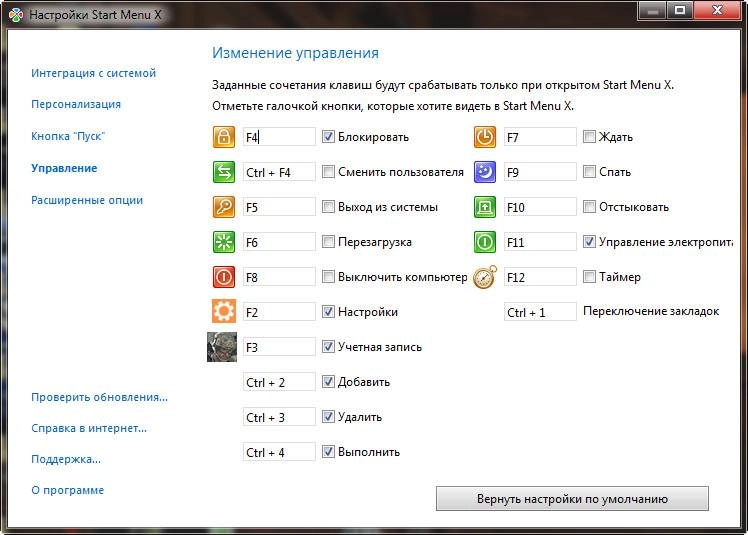The width and height of the screenshot is (748, 535).
Task: Enable the Сменить пользователя checkbox
Action: (x=328, y=171)
